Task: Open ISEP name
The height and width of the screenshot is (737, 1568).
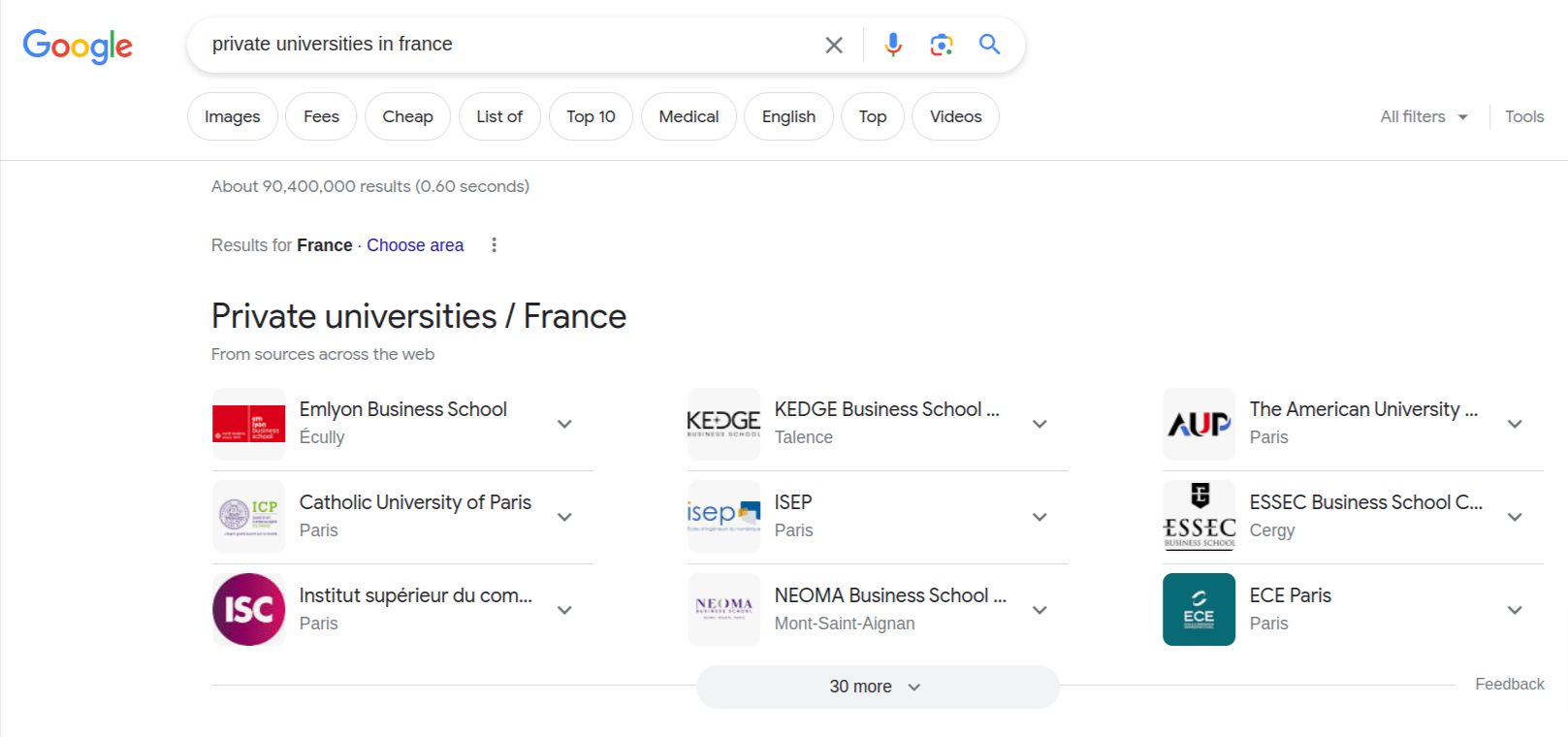Action: point(793,502)
